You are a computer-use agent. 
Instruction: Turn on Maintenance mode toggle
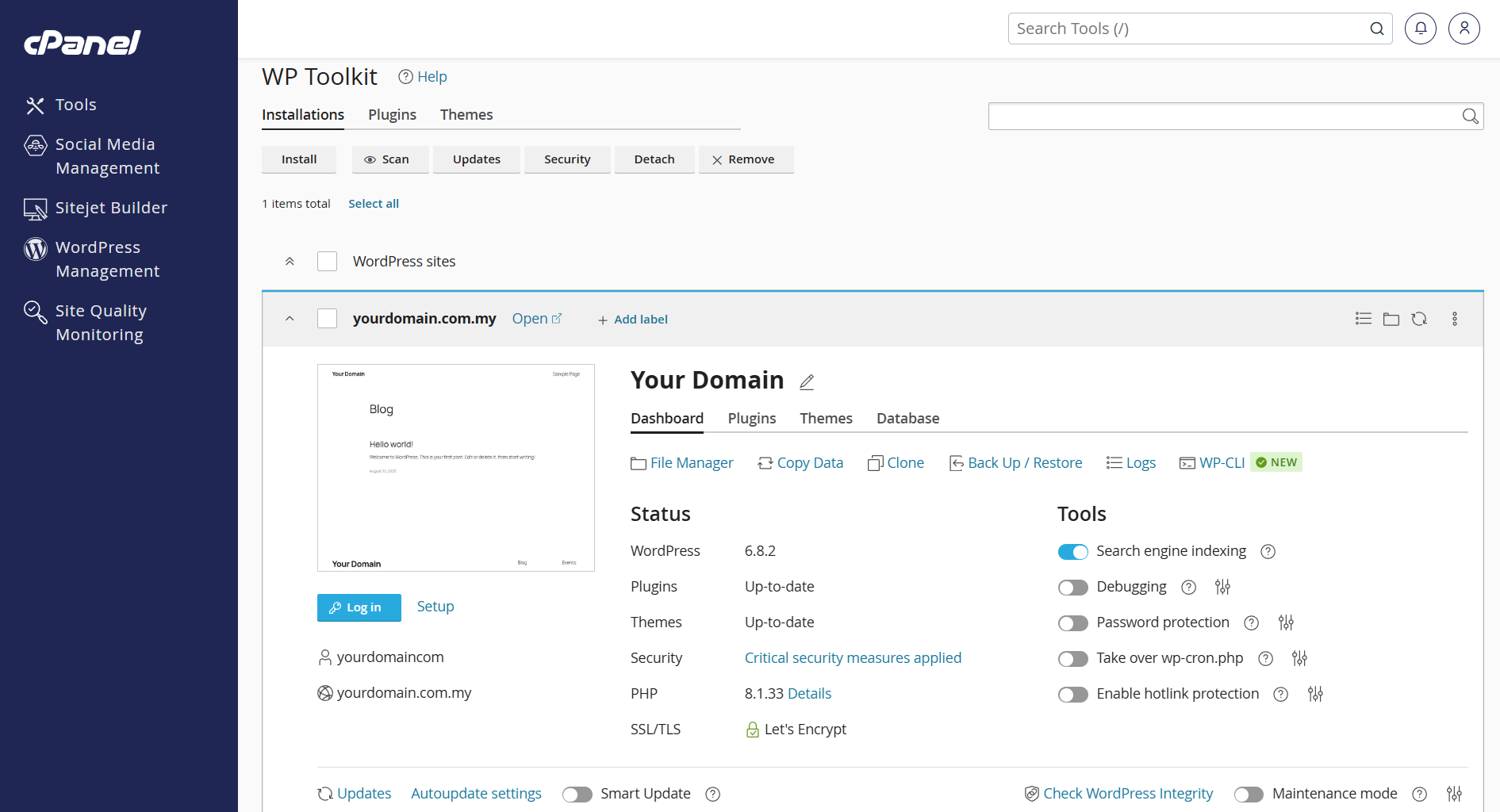pos(1249,795)
